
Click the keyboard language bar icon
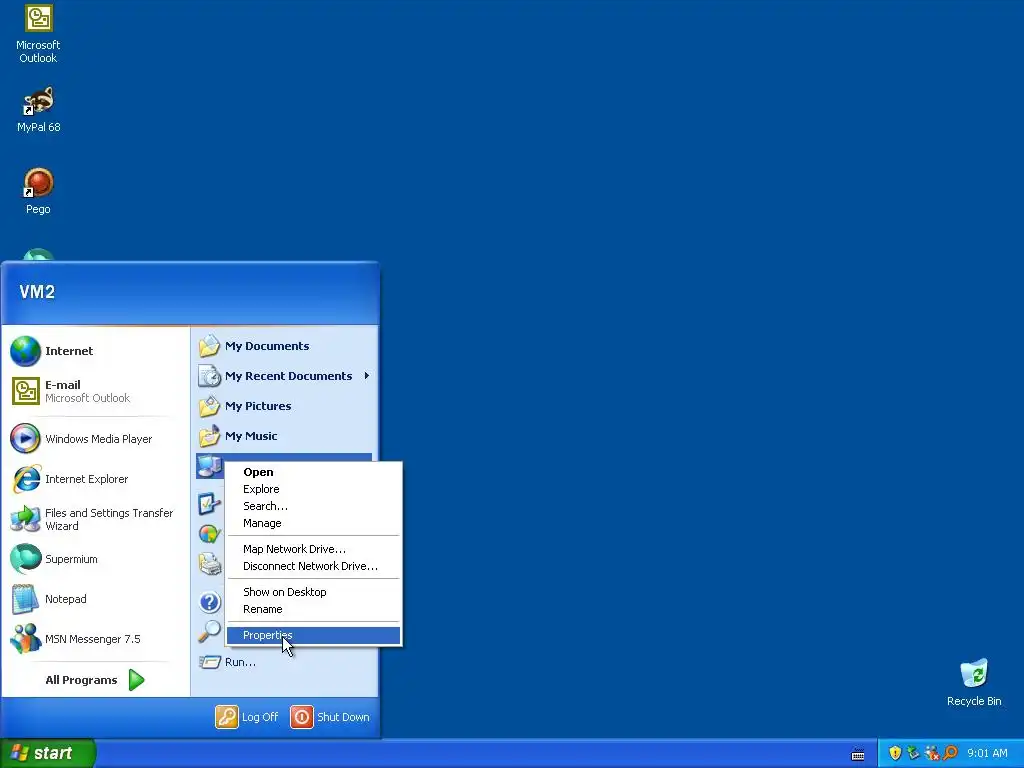pos(858,754)
